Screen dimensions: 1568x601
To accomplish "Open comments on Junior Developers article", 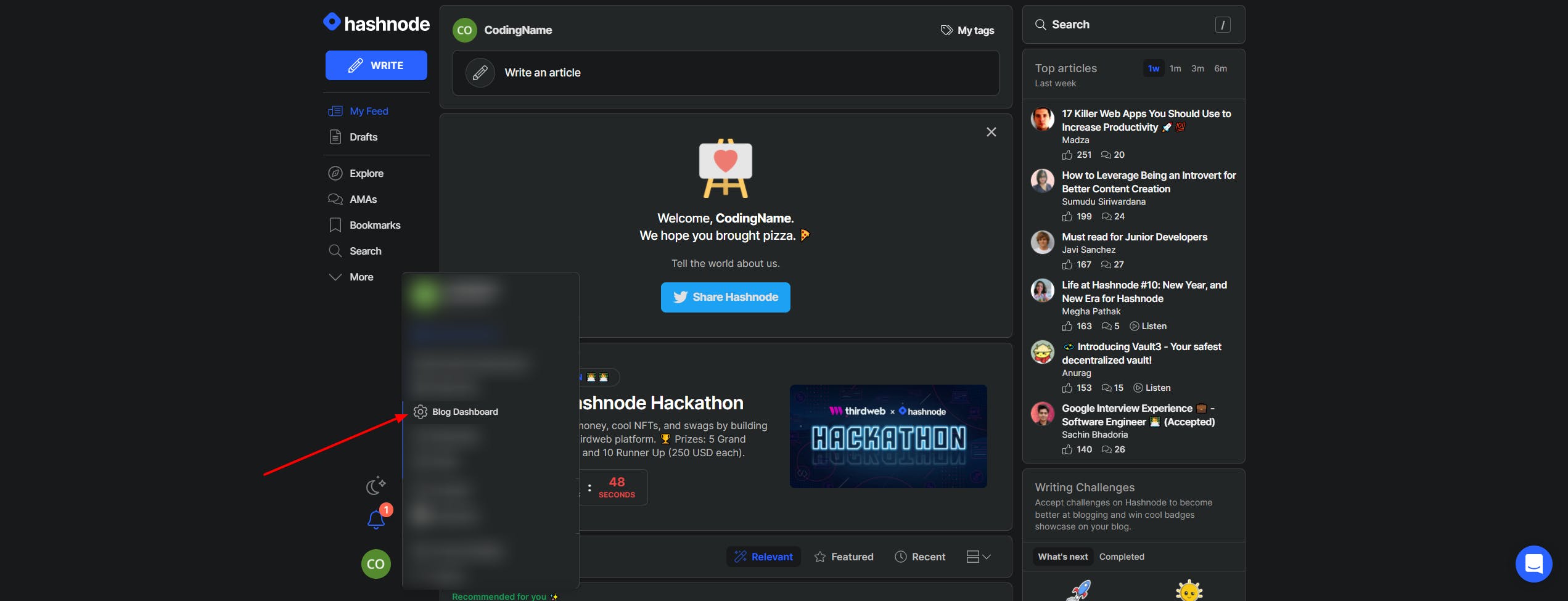I will 1113,264.
